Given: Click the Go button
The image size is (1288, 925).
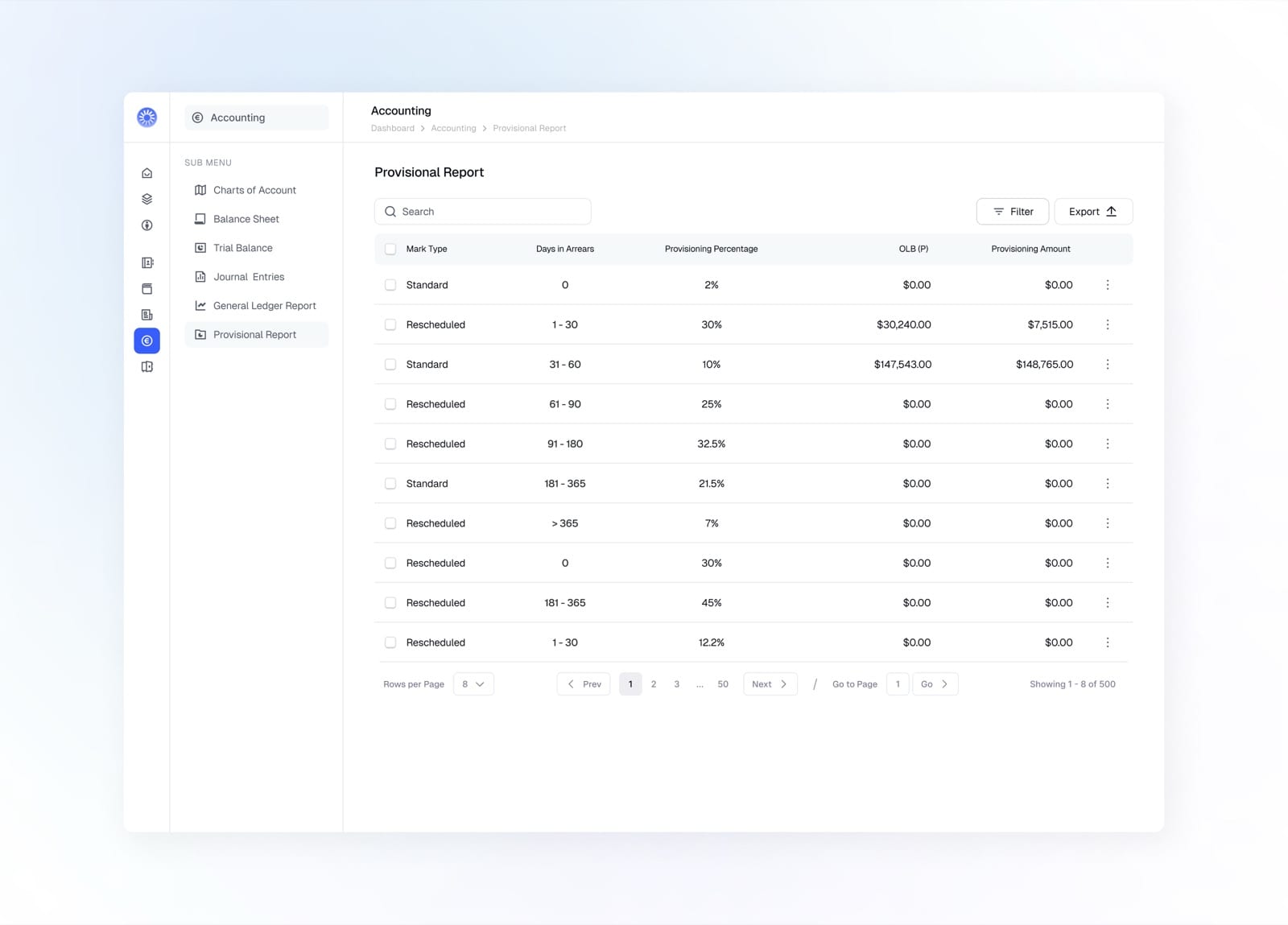Looking at the screenshot, I should click(935, 684).
